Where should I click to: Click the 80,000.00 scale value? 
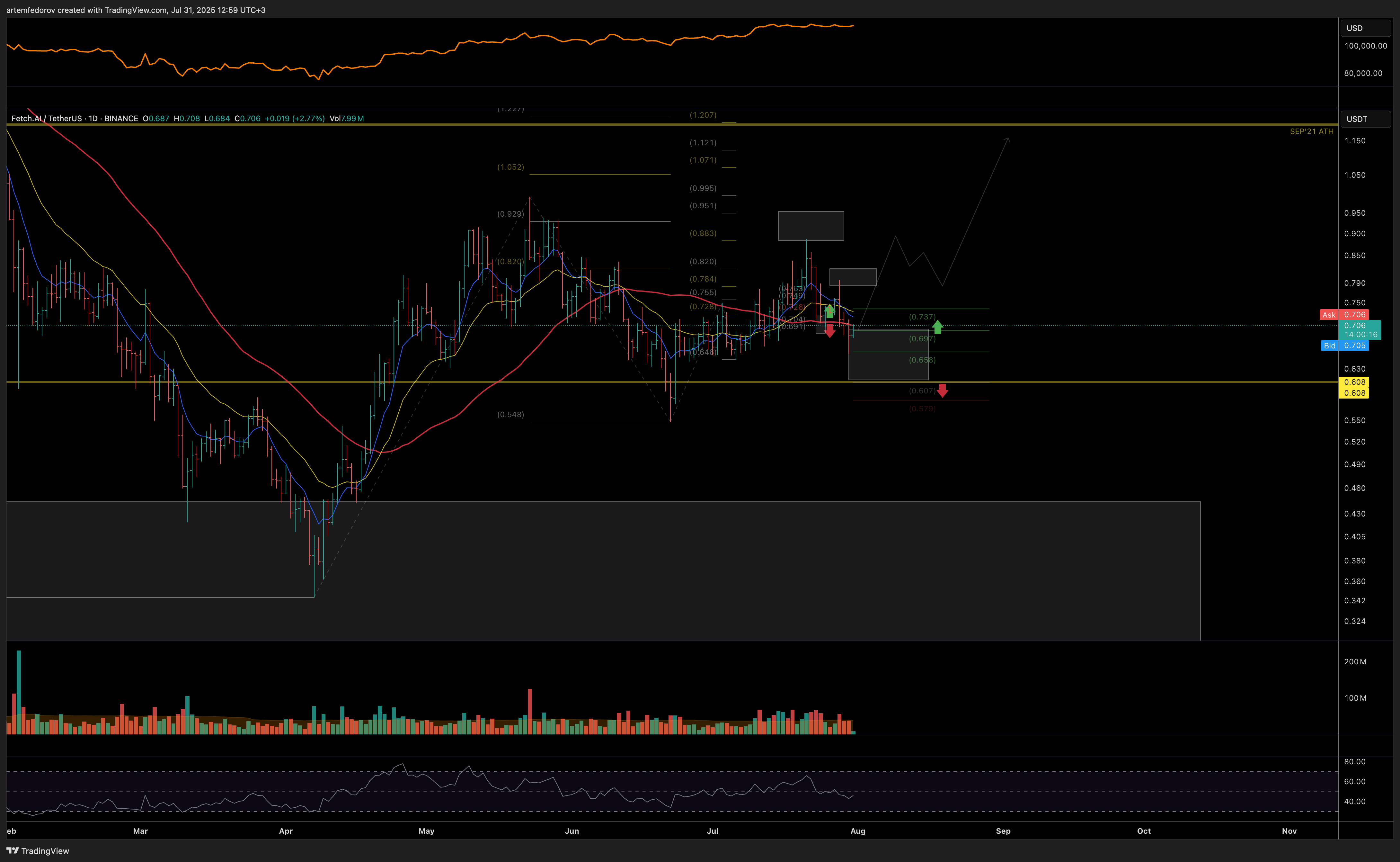pyautogui.click(x=1363, y=73)
